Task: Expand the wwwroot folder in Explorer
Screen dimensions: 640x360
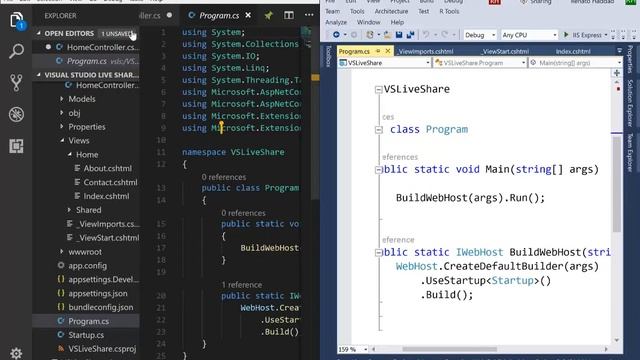Action: click(62, 251)
